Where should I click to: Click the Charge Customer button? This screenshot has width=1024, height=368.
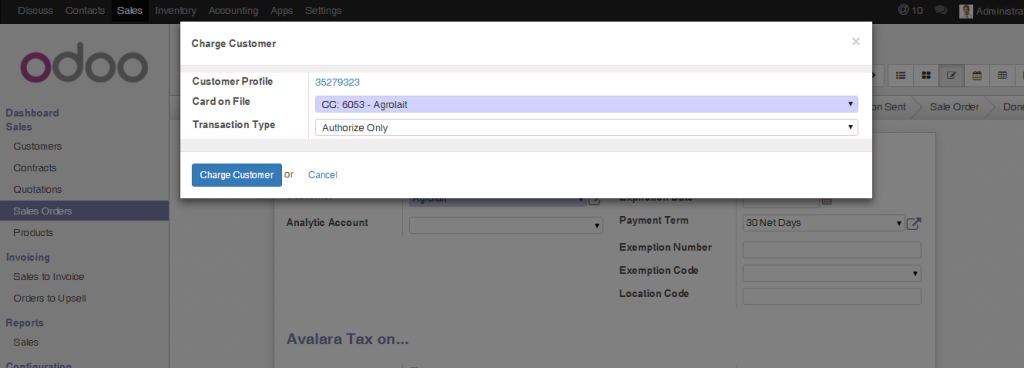tap(236, 175)
